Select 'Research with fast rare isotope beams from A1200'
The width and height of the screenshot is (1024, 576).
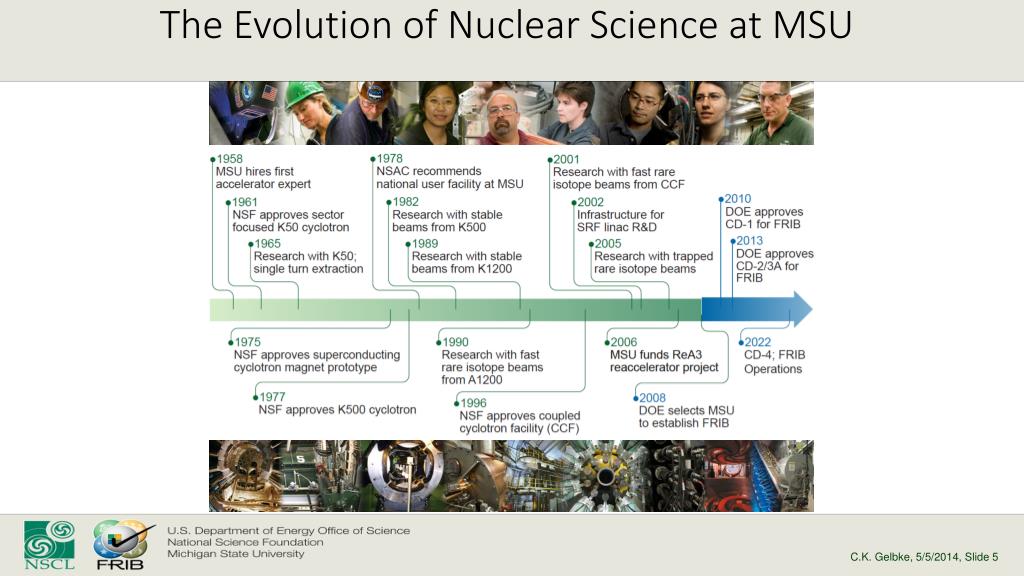click(x=492, y=367)
